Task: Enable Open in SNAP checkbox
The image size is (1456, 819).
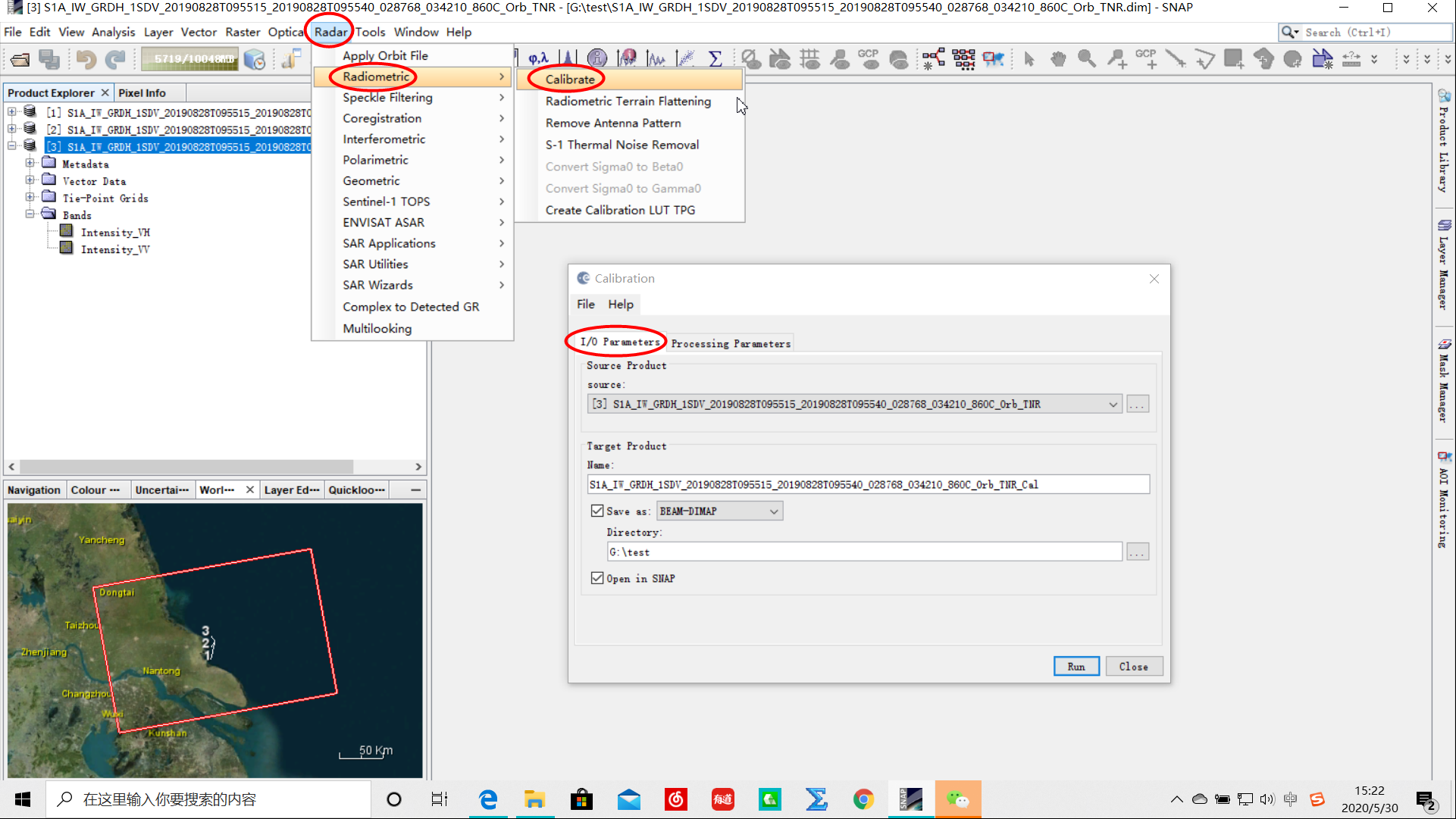Action: pos(597,578)
